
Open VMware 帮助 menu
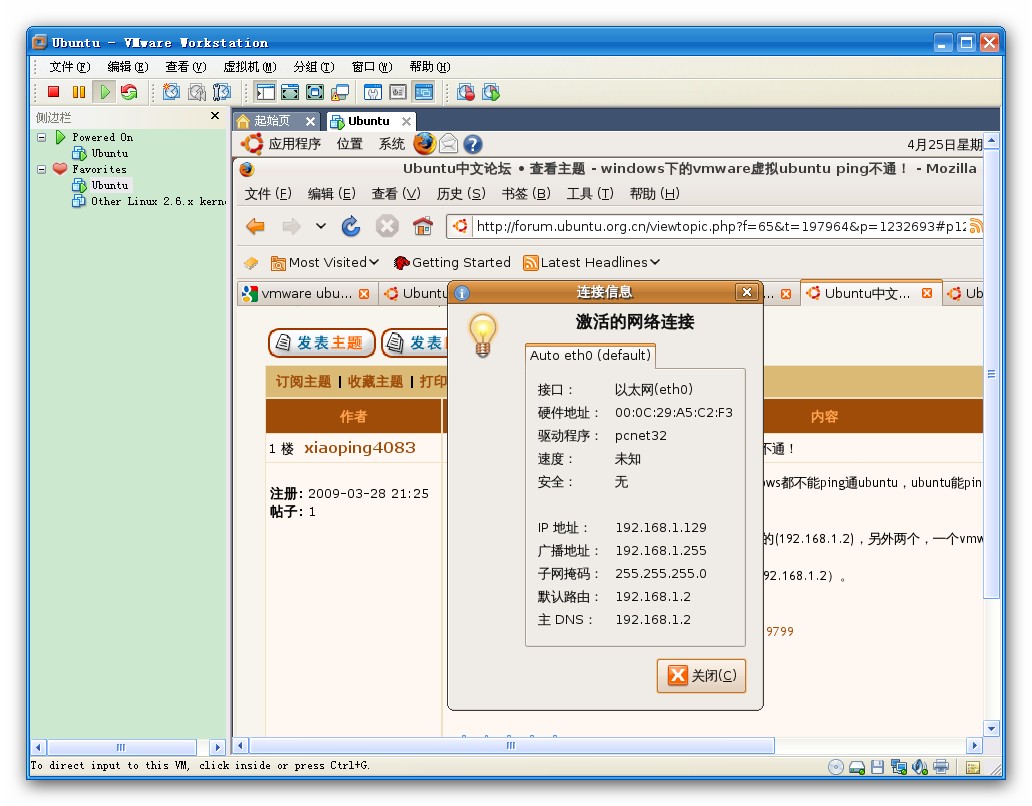pos(430,66)
